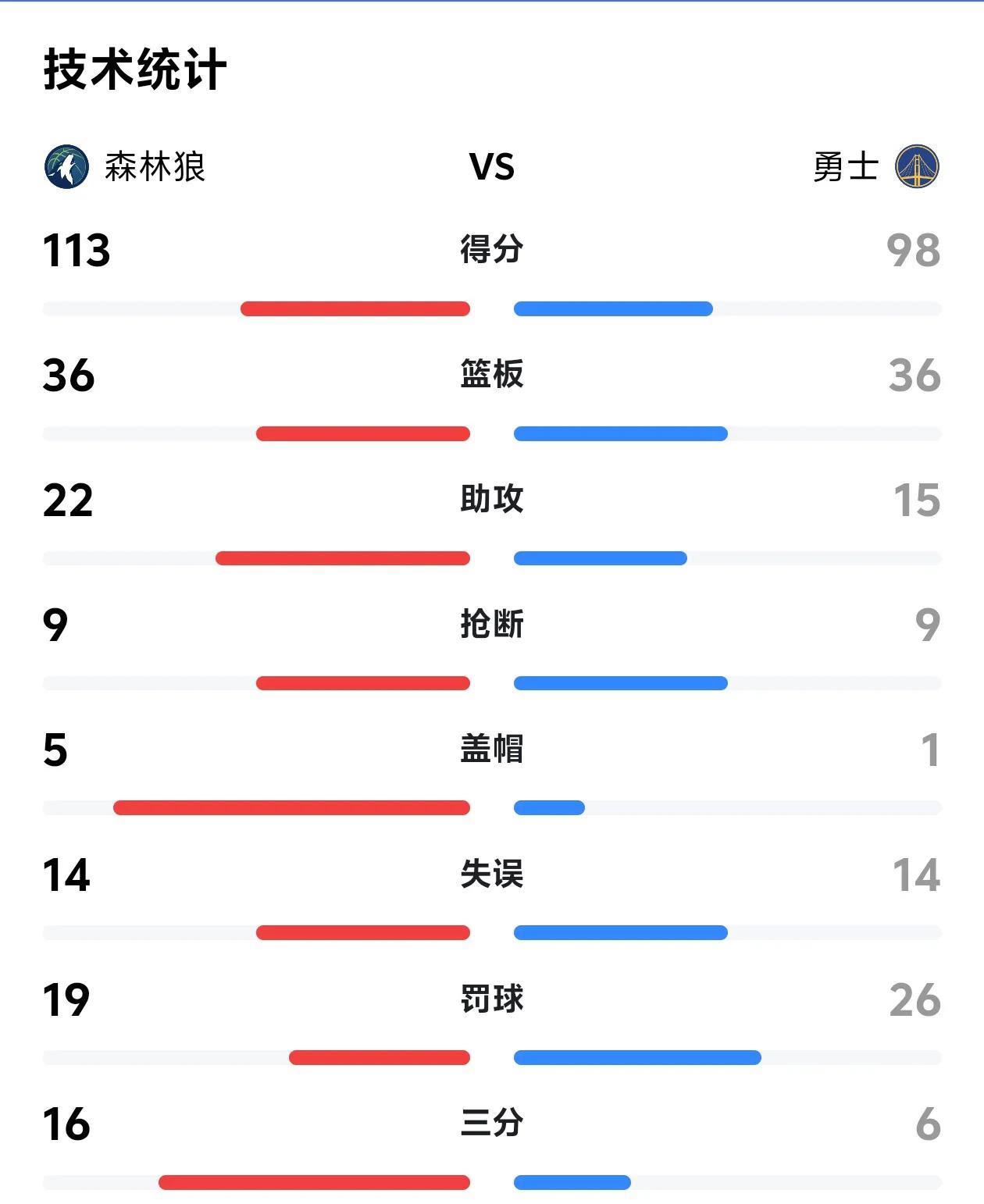
Task: Select the 森林狼 team name
Action: [155, 166]
